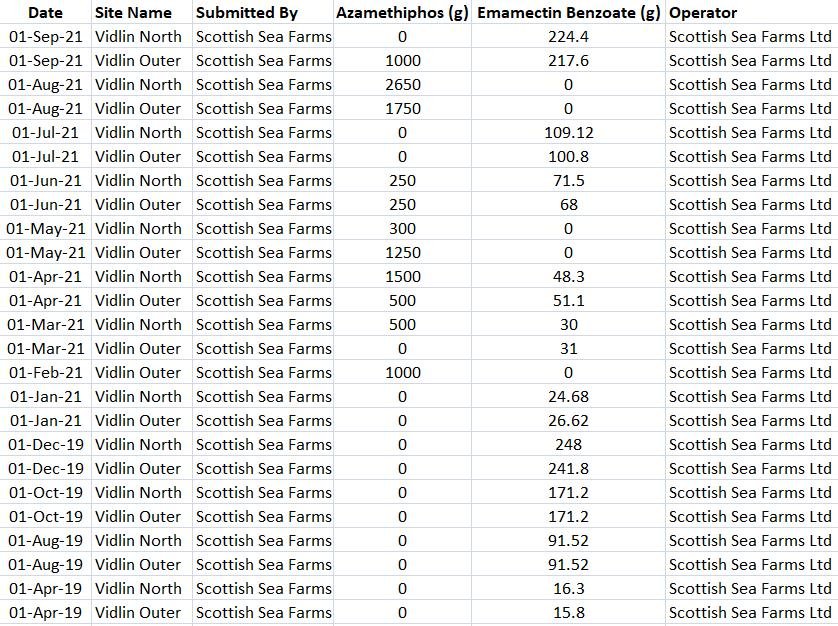Click the Emamectin Benzoate (g) header
Viewport: 838px width, 626px height.
click(569, 13)
